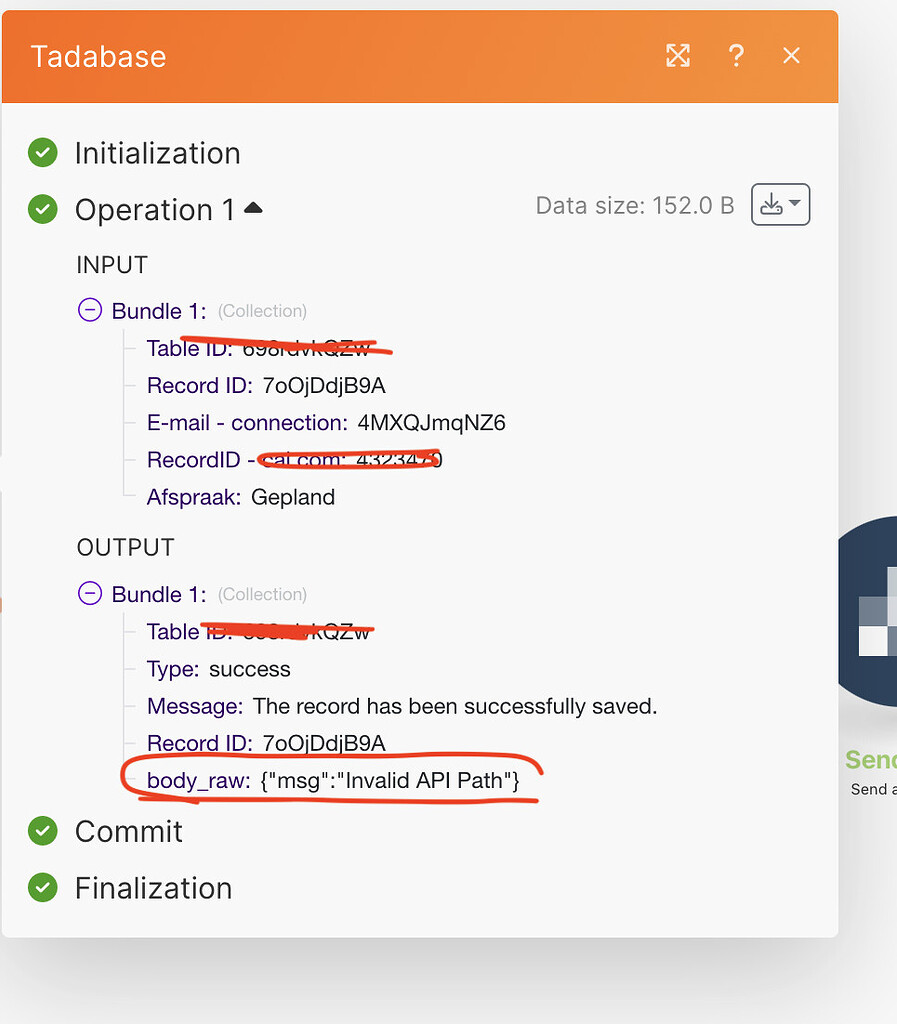Select the Record ID label under OUTPUT

(x=197, y=743)
